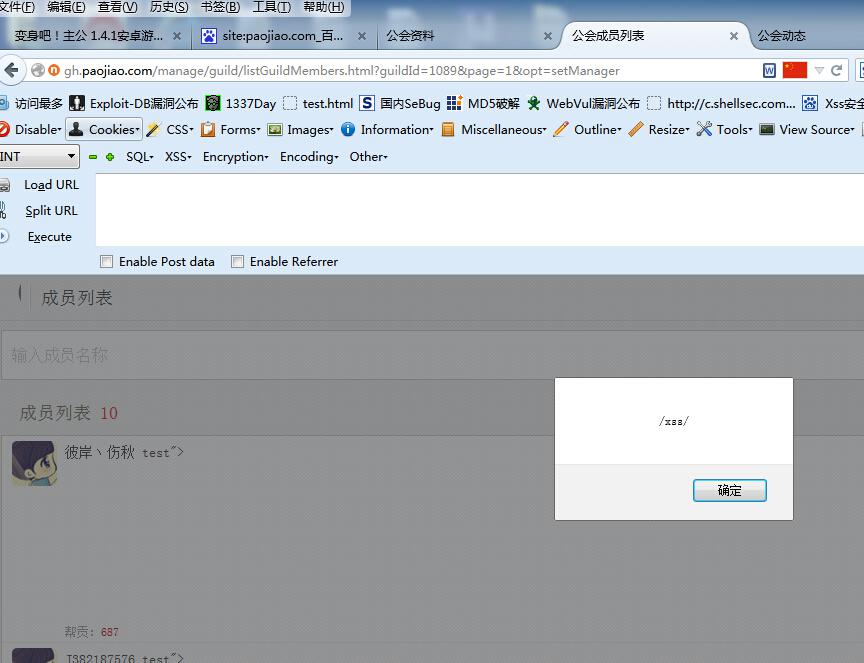Reload the page with refresh icon
Image resolution: width=864 pixels, height=663 pixels.
coord(836,71)
